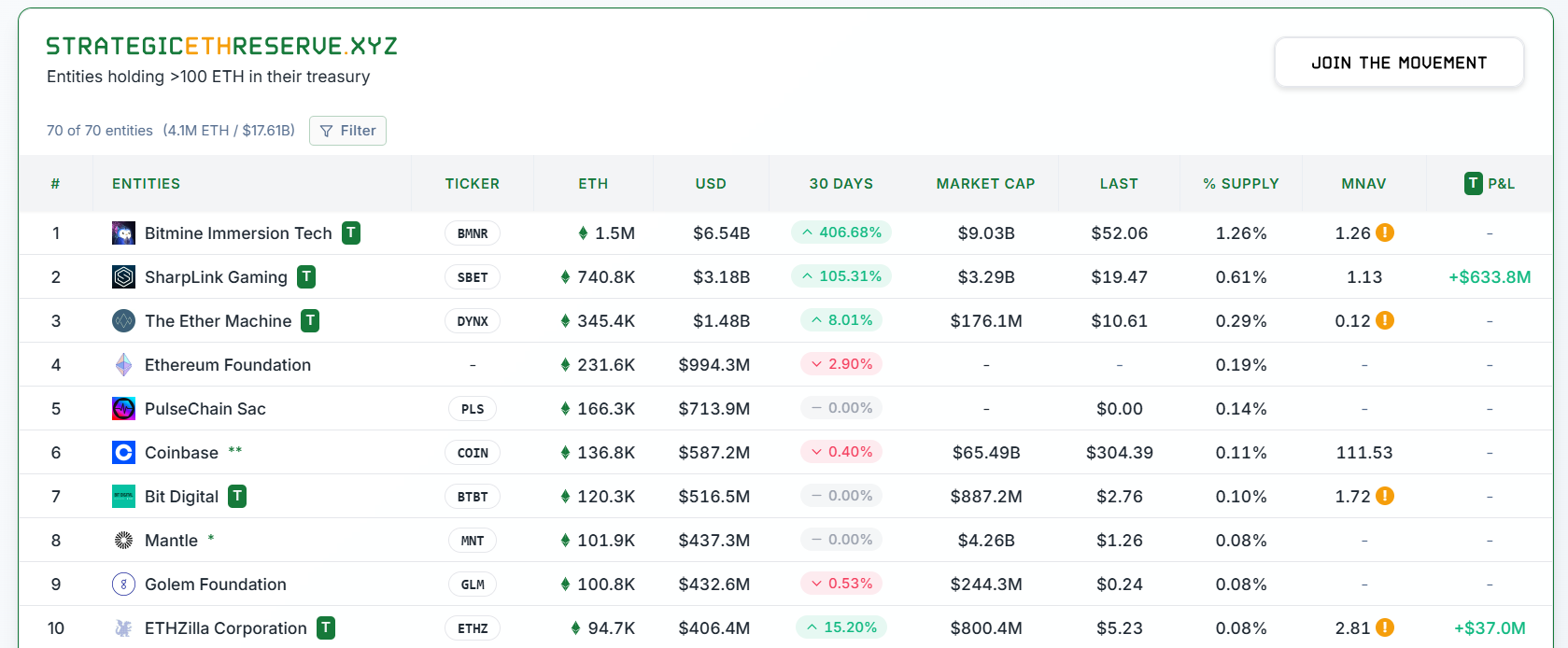Click the Bitmine Immersion Tech logo icon

click(x=123, y=233)
